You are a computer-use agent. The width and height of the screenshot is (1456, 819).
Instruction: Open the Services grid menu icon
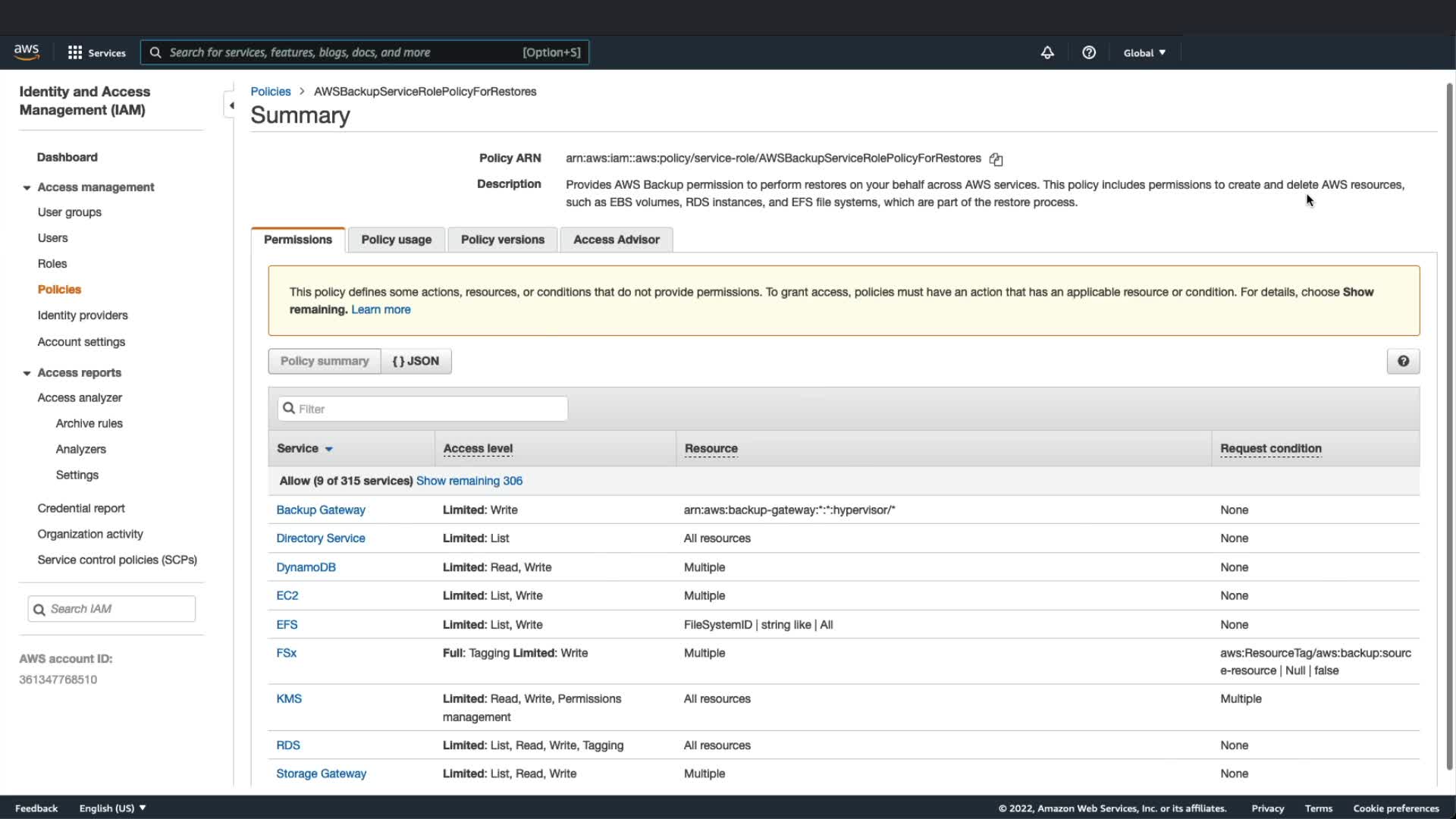click(x=75, y=52)
